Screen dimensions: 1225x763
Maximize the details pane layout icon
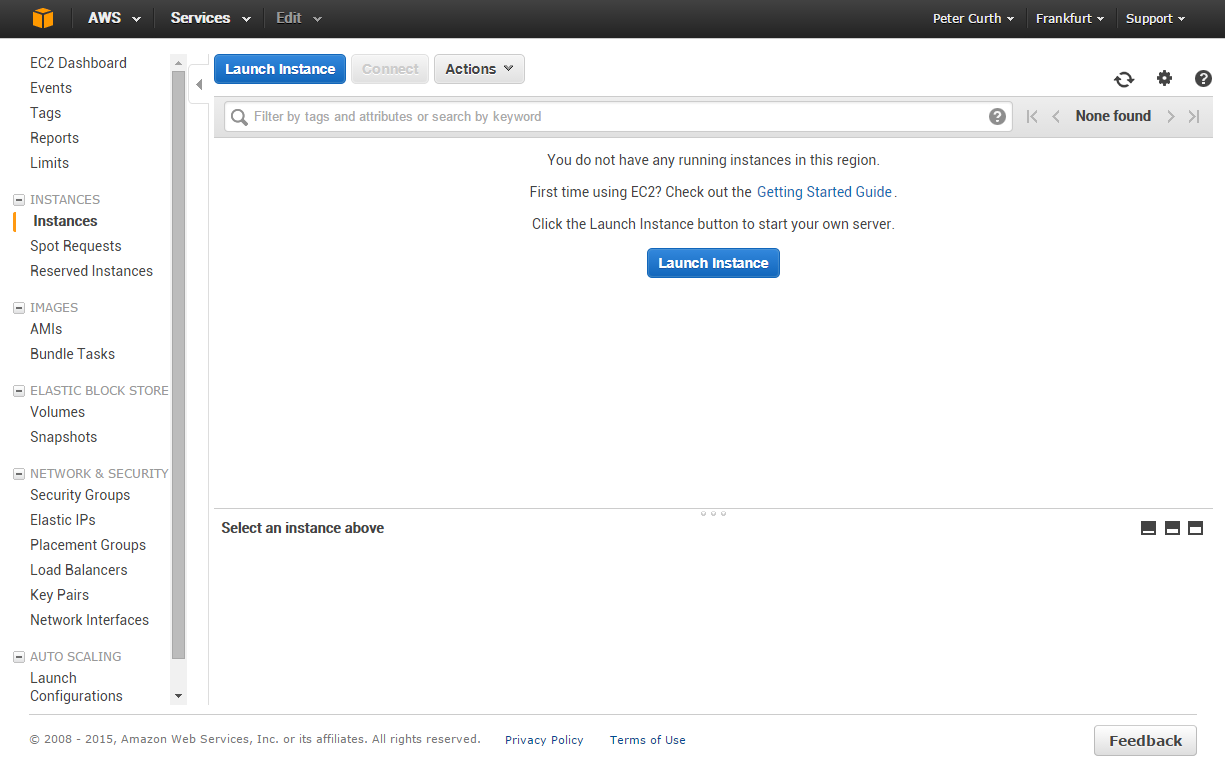point(1195,528)
